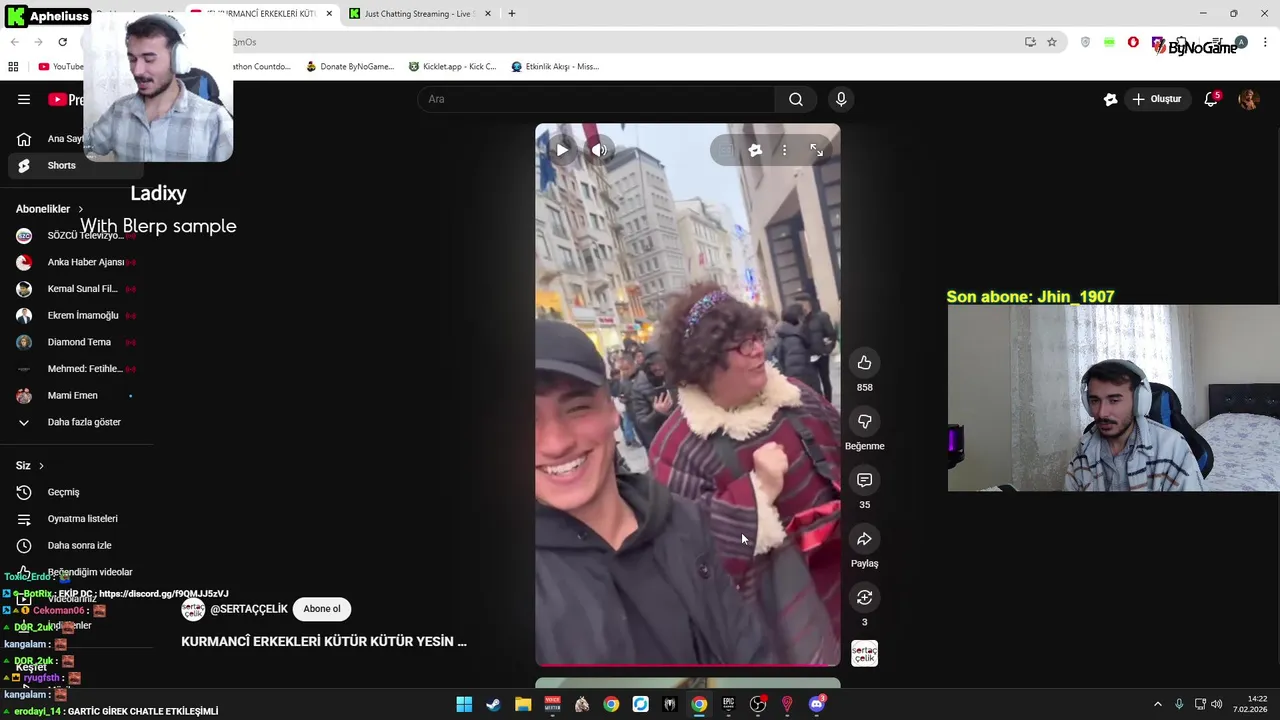
Task: Share the Short via the Paylaş arrow
Action: (864, 539)
